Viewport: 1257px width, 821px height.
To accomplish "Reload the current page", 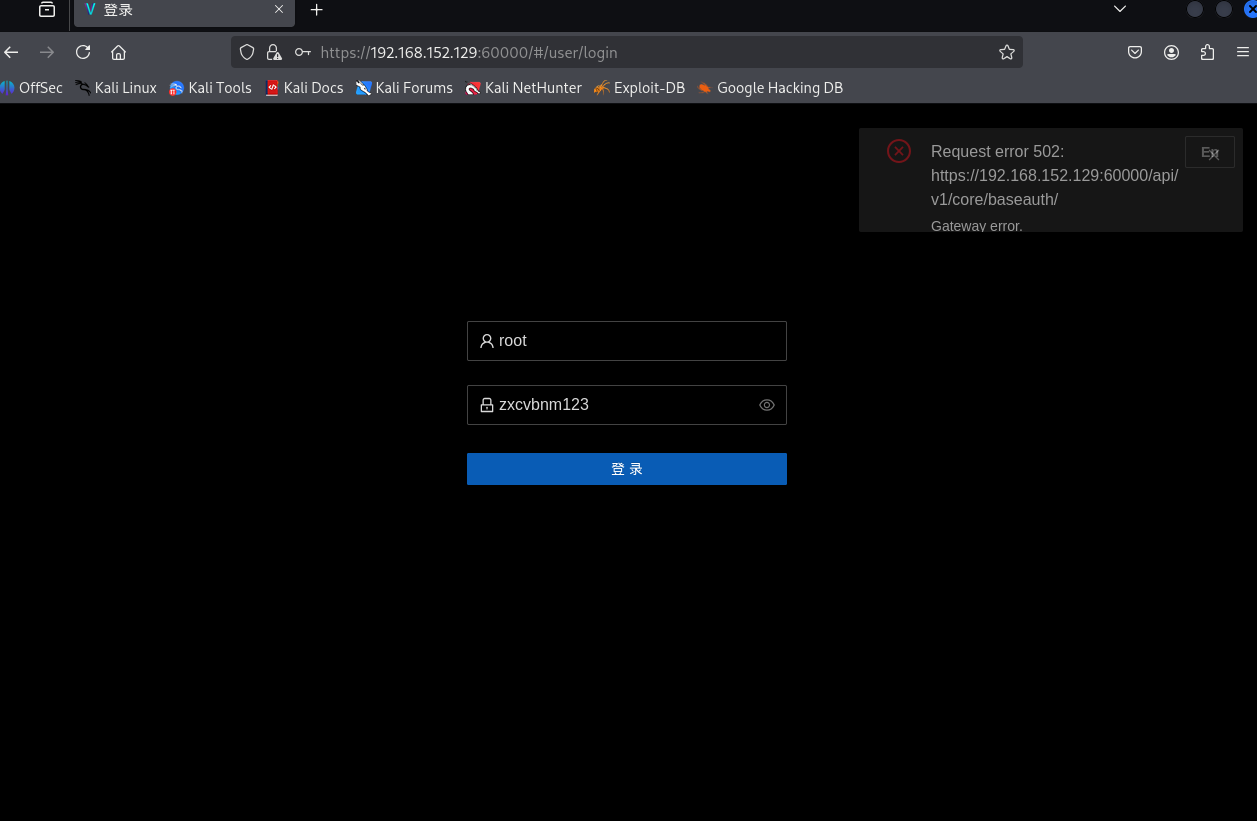I will tap(83, 52).
